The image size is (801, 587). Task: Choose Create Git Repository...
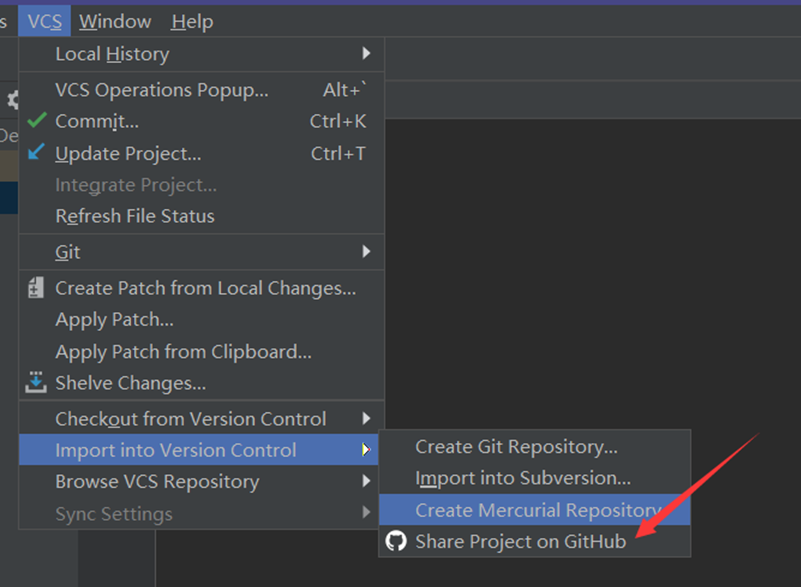(x=535, y=447)
